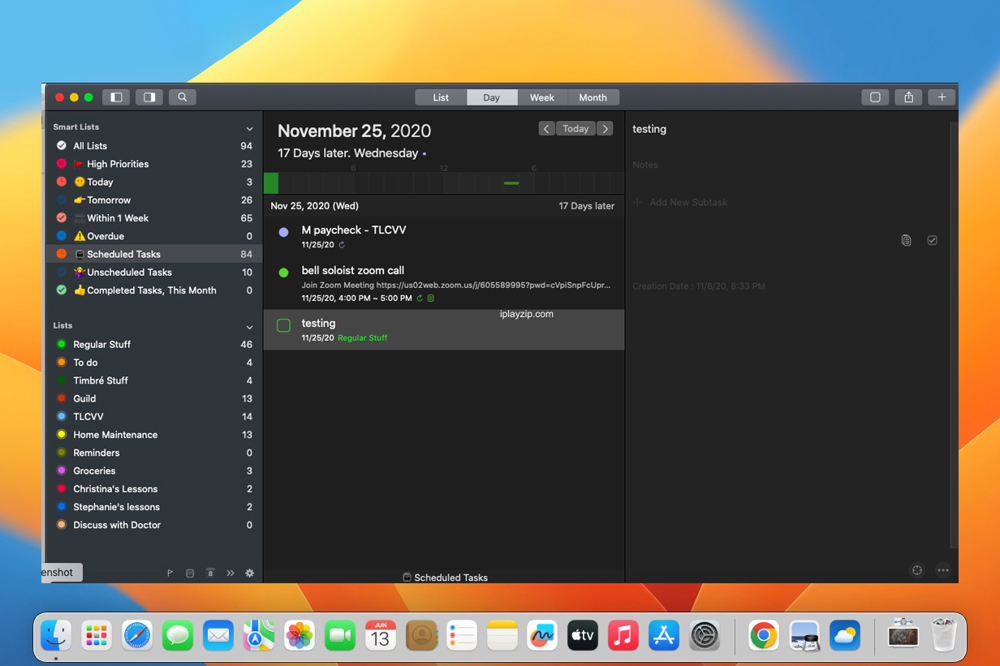Add a new task with plus icon
This screenshot has width=1000, height=666.
(942, 97)
